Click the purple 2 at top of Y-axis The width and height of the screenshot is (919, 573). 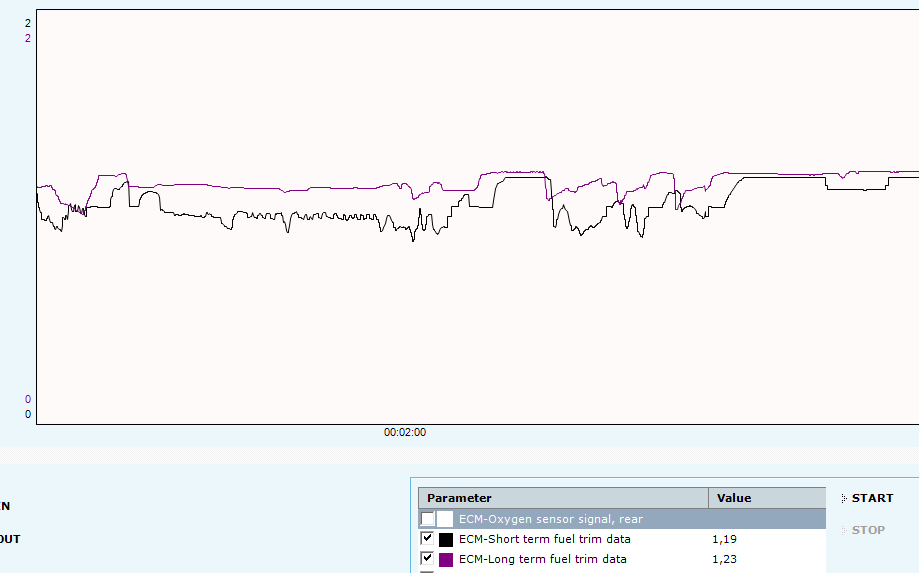(x=27, y=38)
